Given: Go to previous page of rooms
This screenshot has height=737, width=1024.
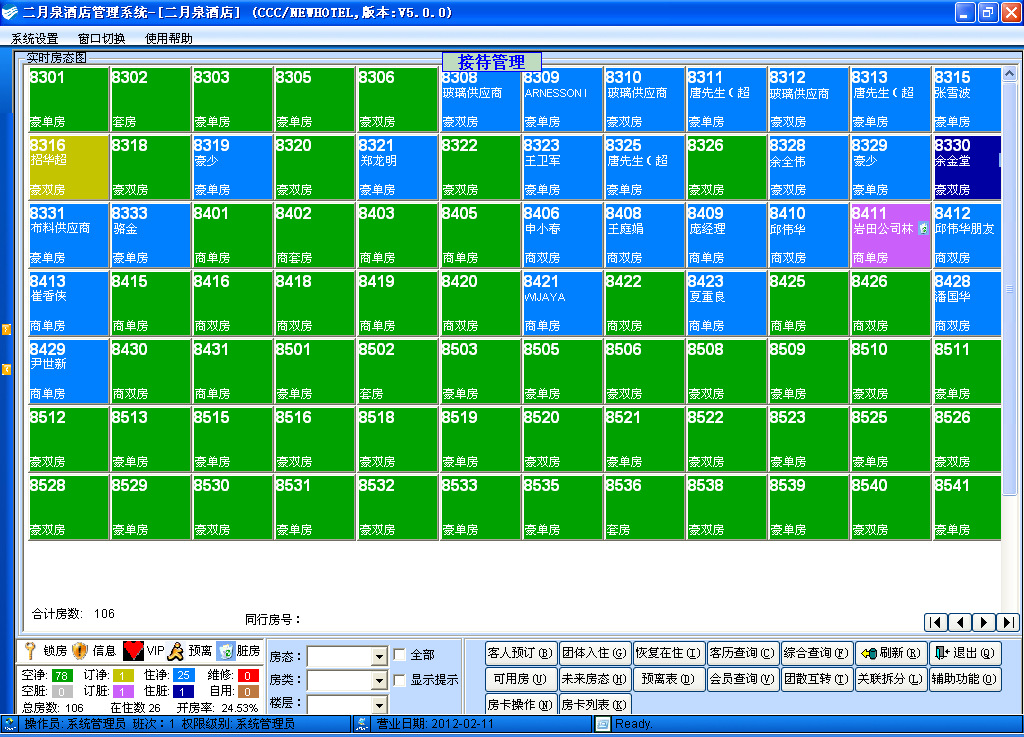Looking at the screenshot, I should tap(960, 623).
